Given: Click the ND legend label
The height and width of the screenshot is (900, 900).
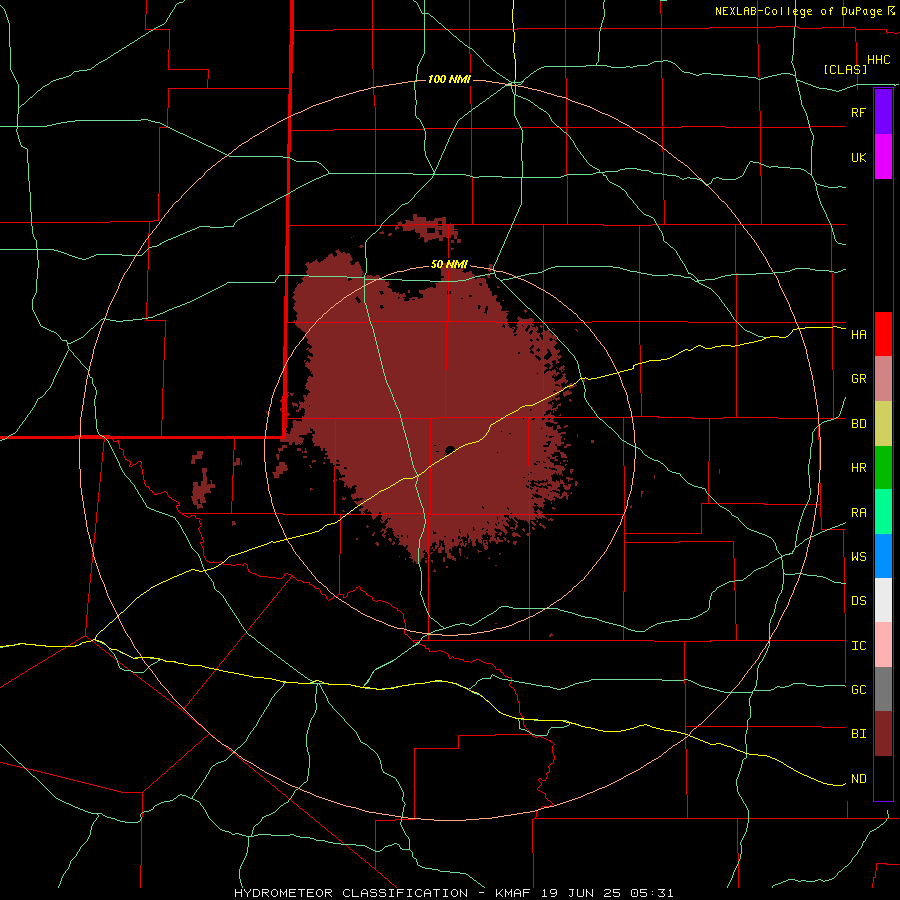Looking at the screenshot, I should (858, 779).
